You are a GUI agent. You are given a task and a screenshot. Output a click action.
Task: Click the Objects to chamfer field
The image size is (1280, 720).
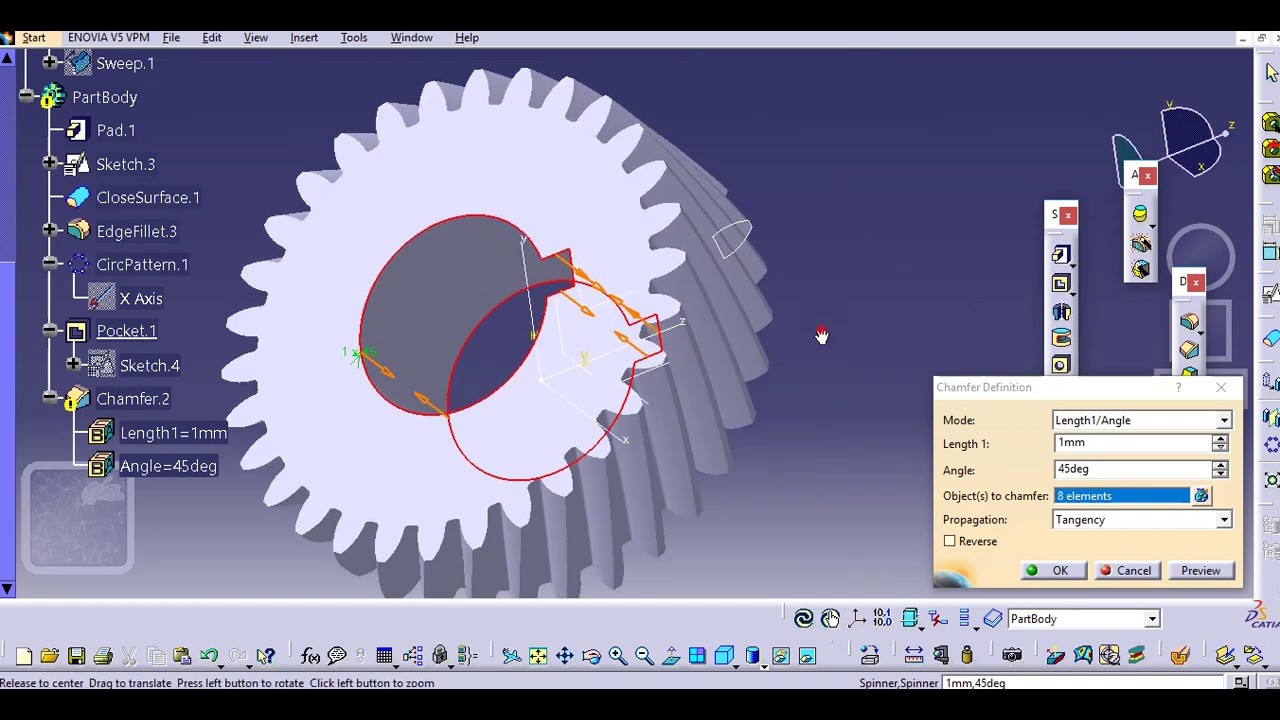[x=1122, y=496]
